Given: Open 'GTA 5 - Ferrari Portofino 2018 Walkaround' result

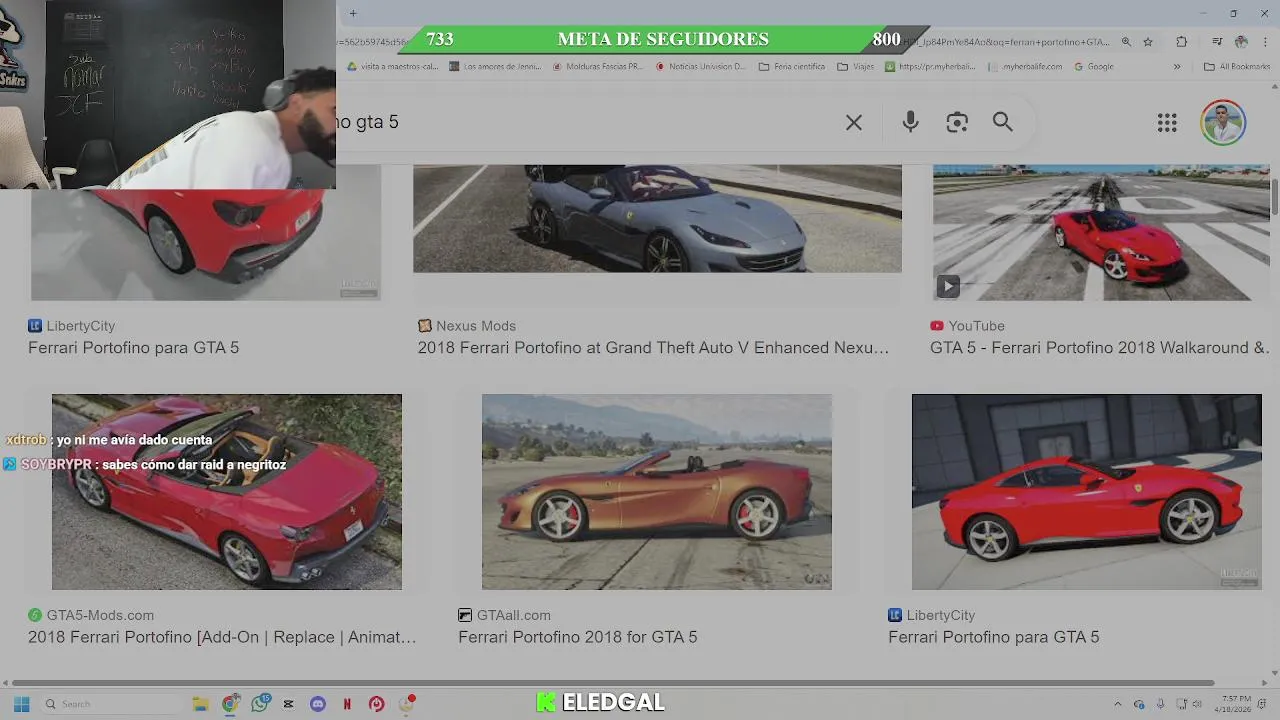Looking at the screenshot, I should click(x=1100, y=348).
